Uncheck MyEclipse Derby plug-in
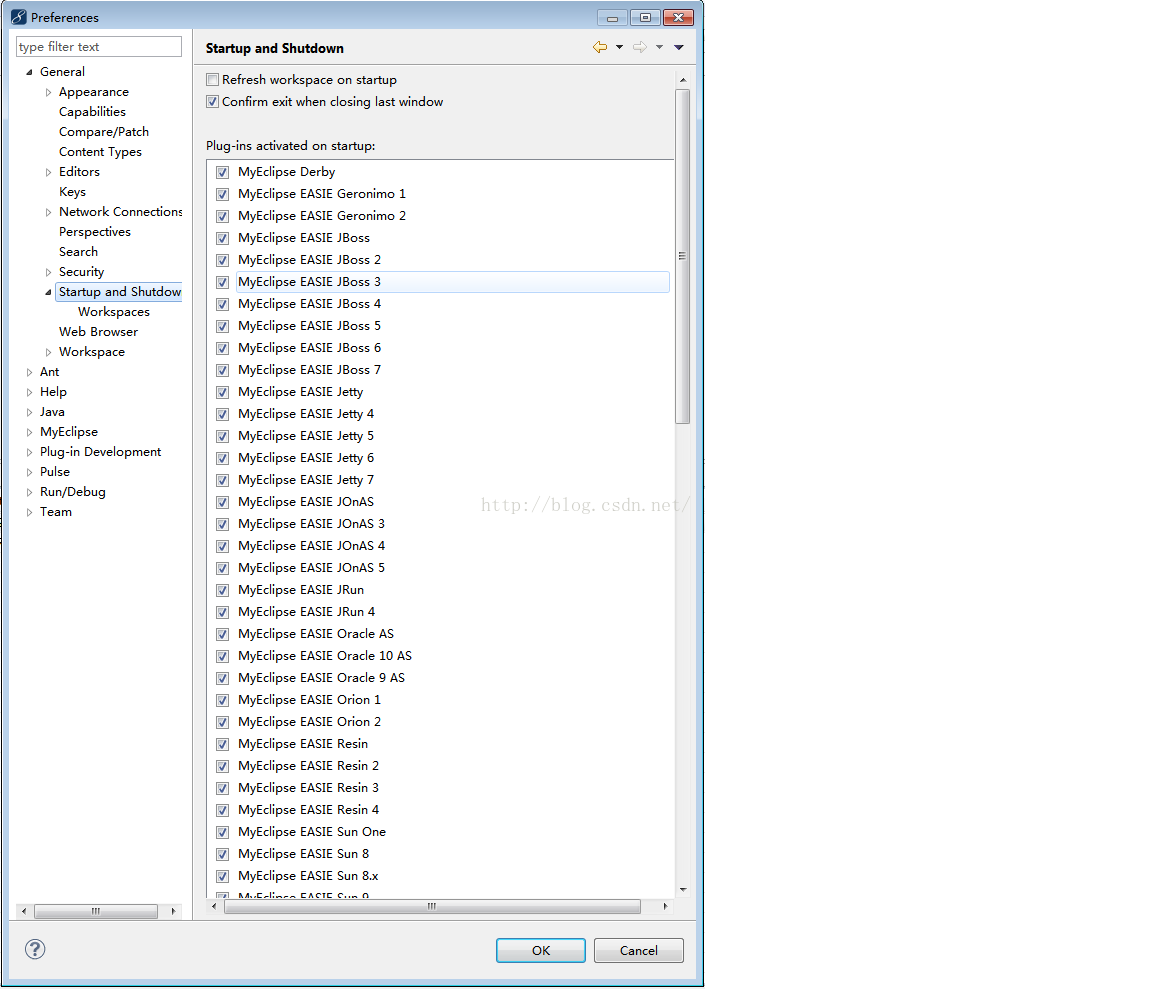 pos(223,172)
